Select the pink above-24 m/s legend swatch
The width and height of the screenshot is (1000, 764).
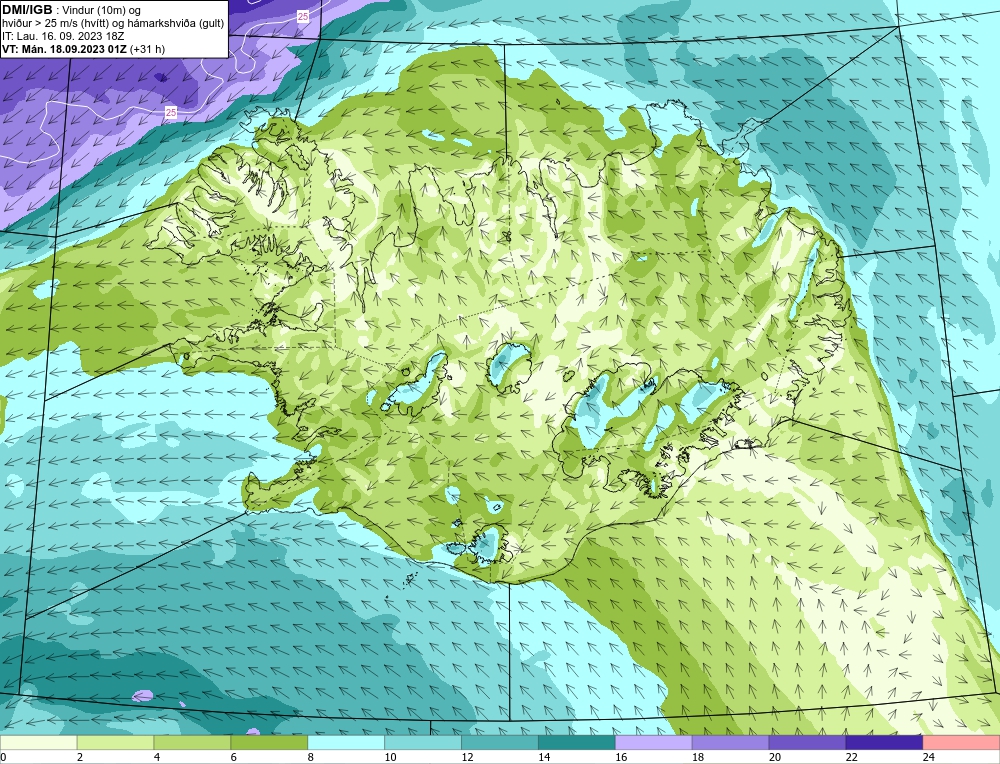point(961,742)
